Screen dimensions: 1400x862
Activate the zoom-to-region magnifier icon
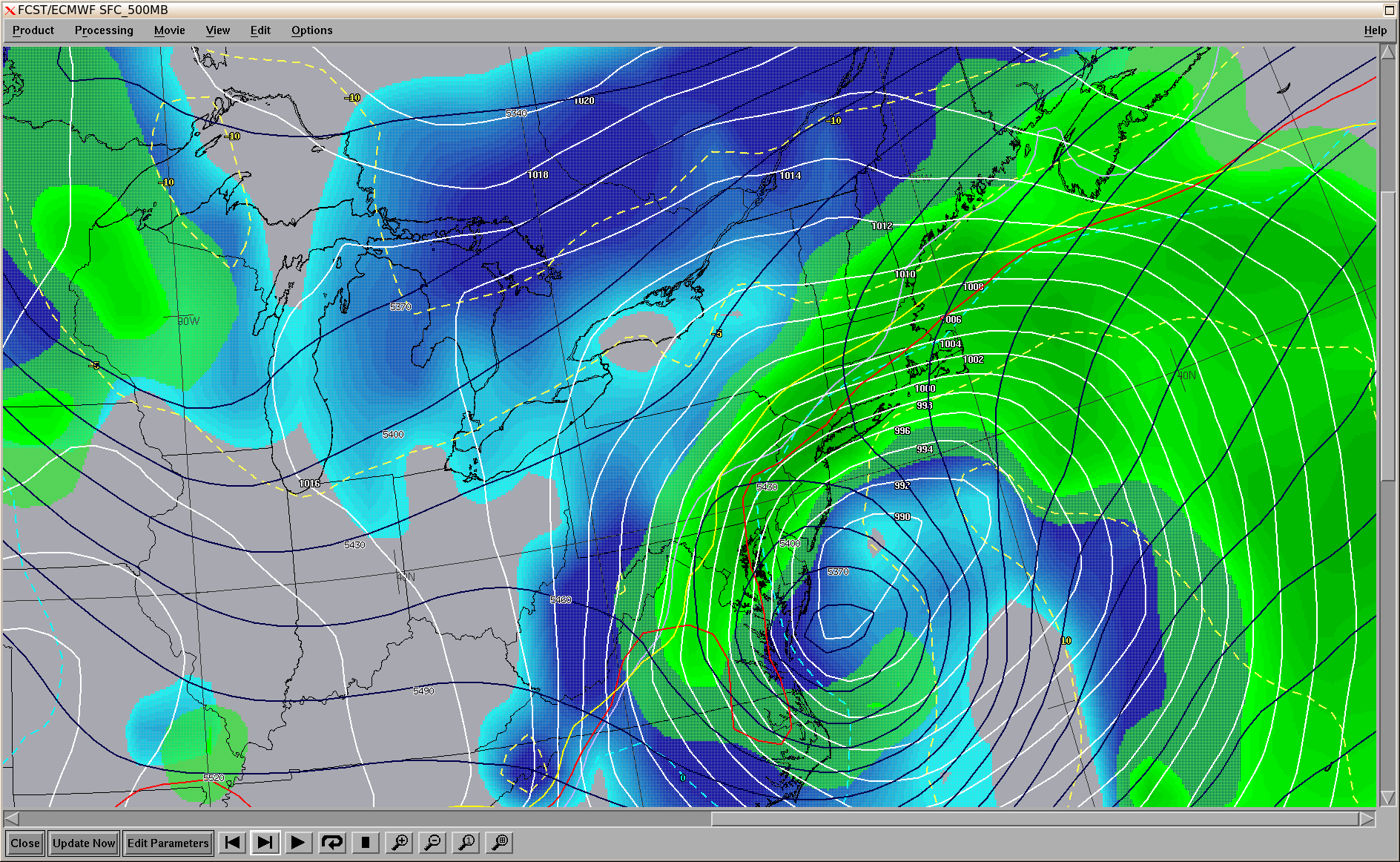[501, 843]
